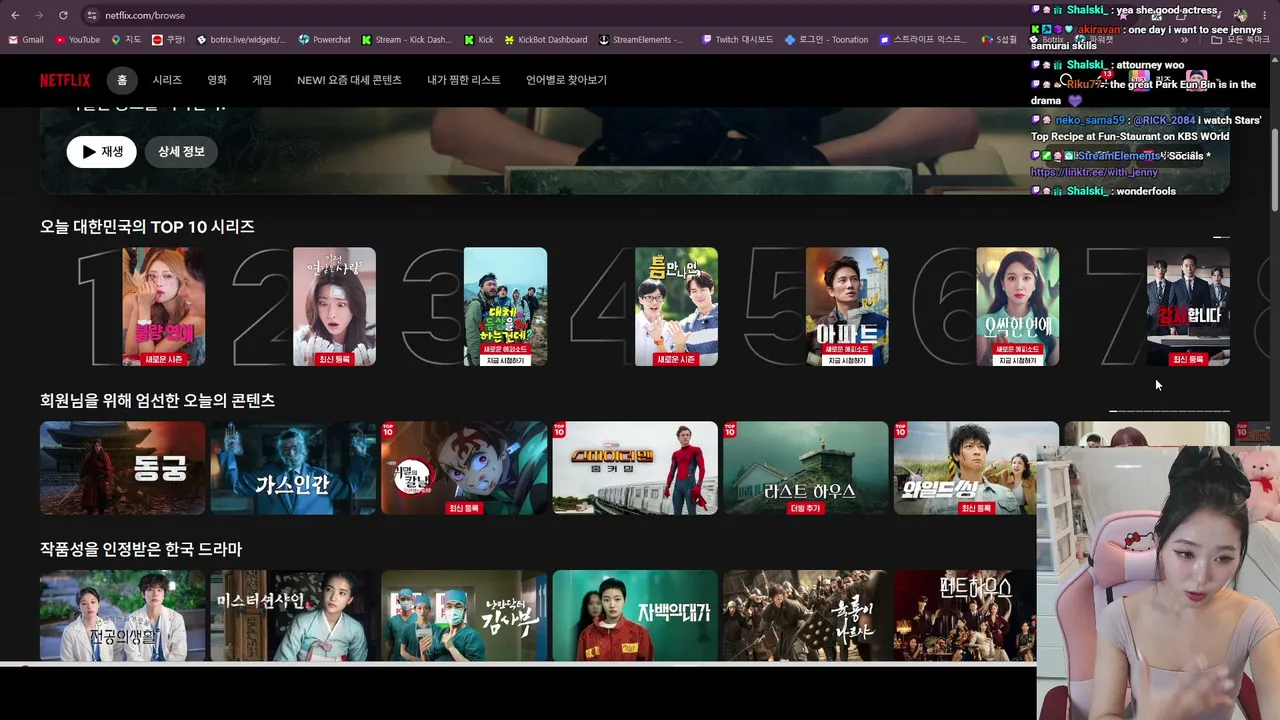Click the browser forward arrow
Image resolution: width=1280 pixels, height=720 pixels.
coord(39,15)
